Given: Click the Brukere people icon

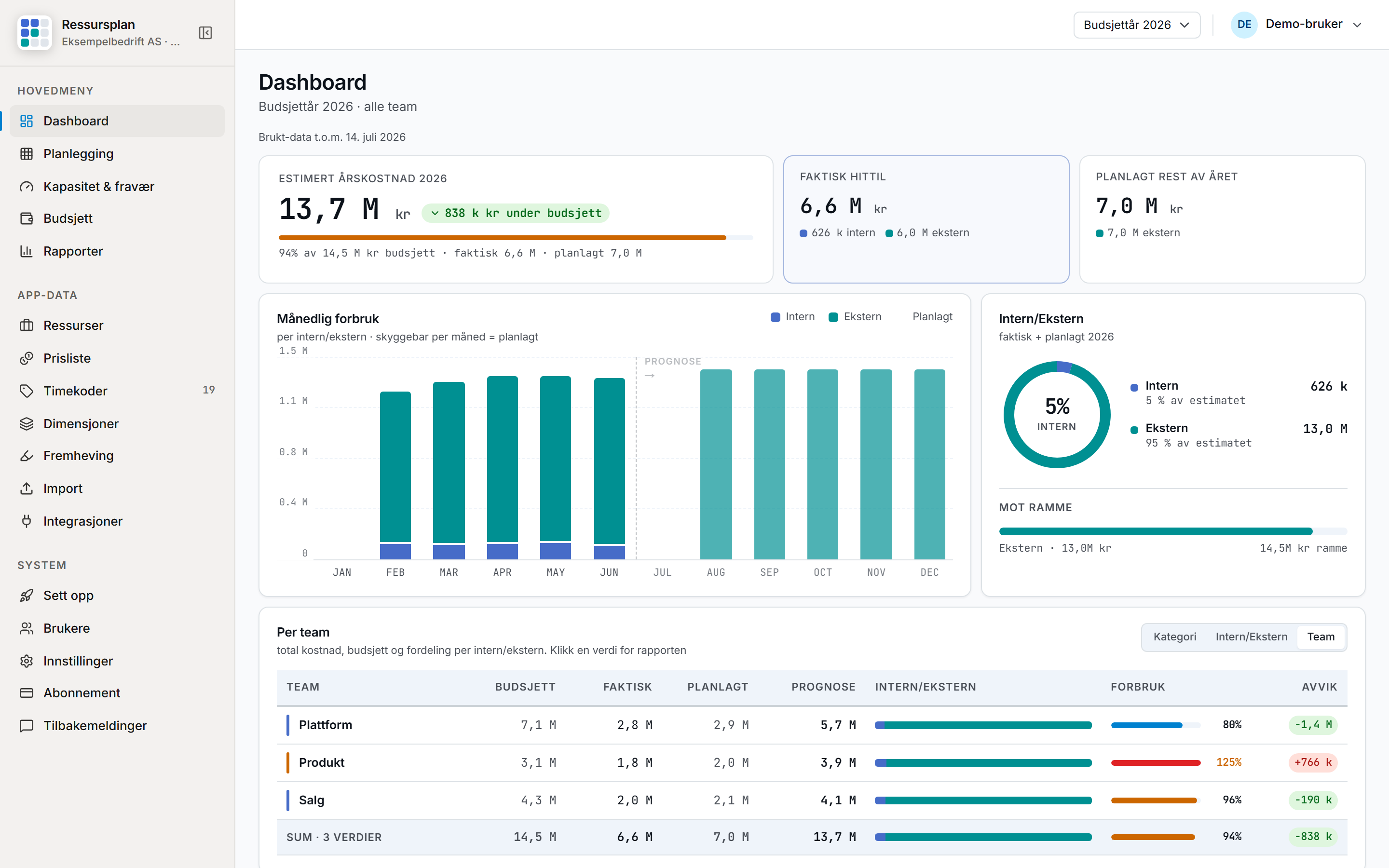Looking at the screenshot, I should point(27,628).
